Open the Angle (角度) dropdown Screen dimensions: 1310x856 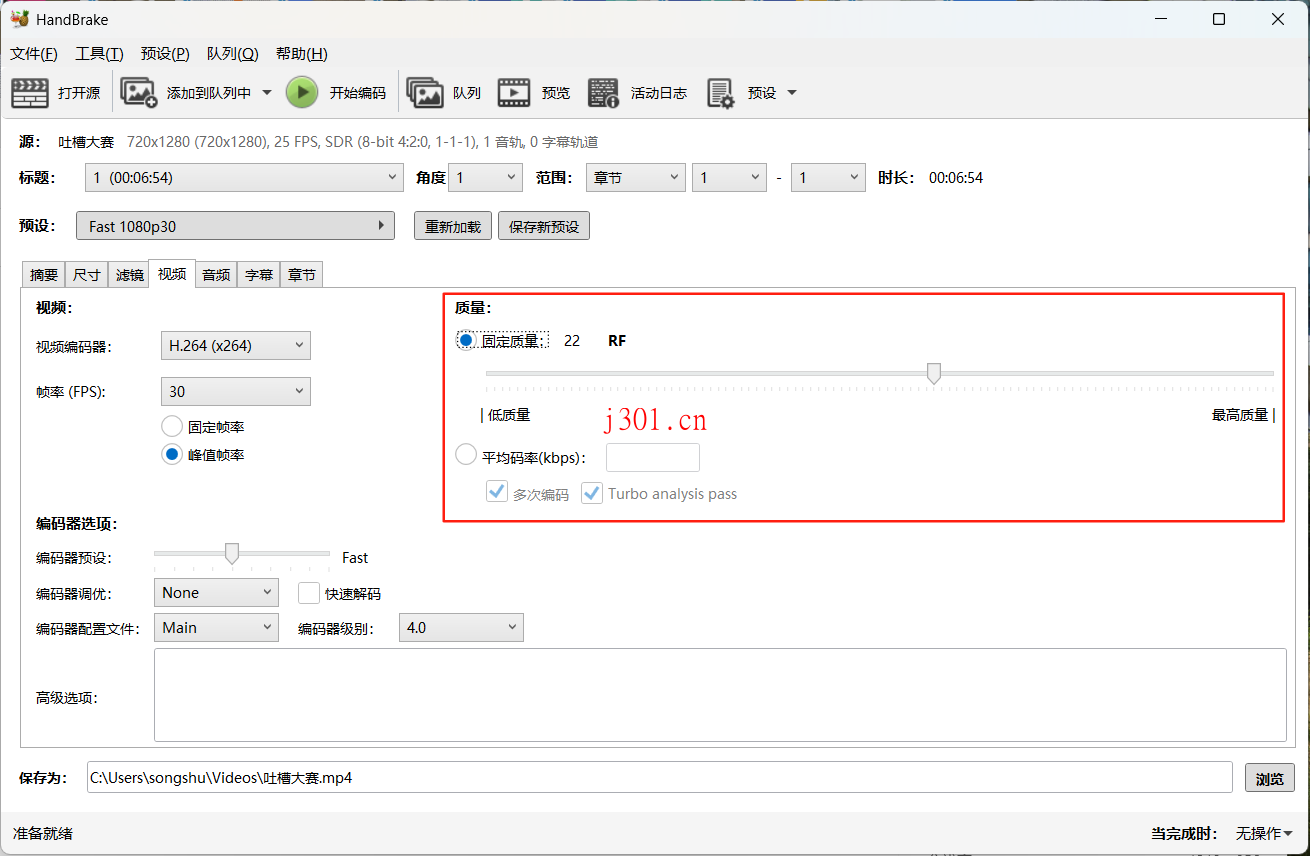[486, 178]
